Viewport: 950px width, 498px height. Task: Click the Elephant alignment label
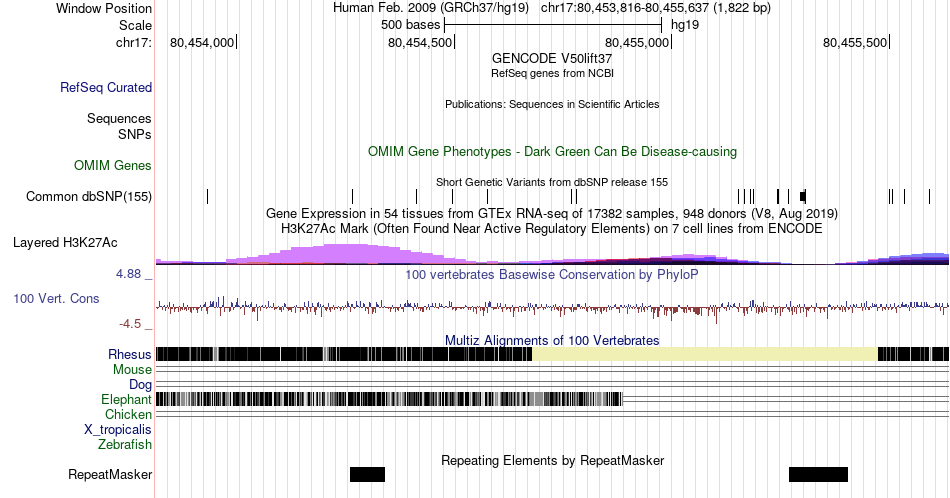tap(127, 399)
